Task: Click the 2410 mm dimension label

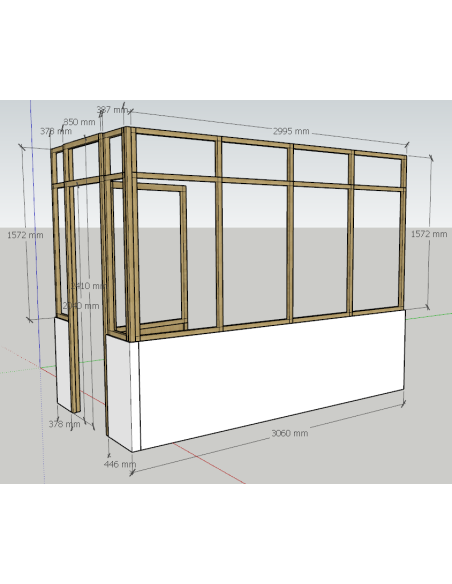Action: point(88,286)
